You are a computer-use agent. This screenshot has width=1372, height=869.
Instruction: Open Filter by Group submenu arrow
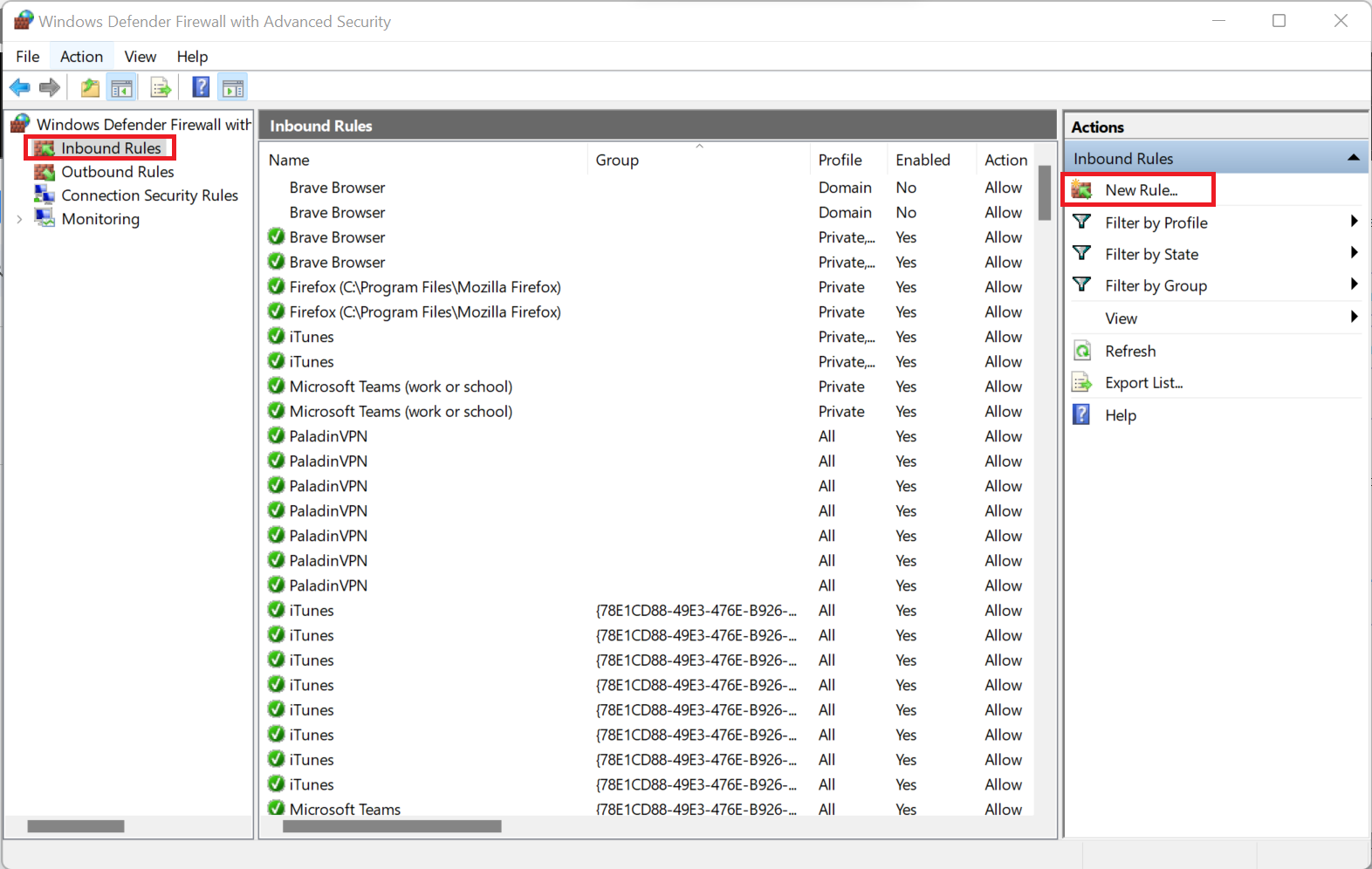pos(1354,284)
